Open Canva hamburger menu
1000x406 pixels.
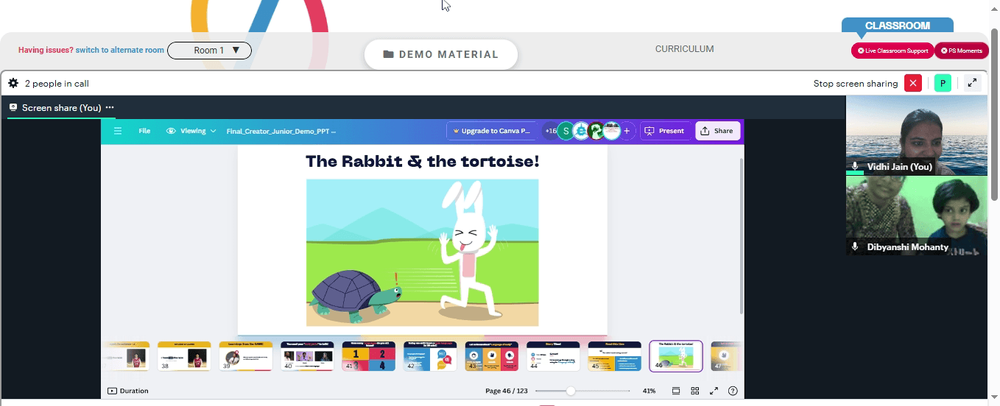coord(118,131)
